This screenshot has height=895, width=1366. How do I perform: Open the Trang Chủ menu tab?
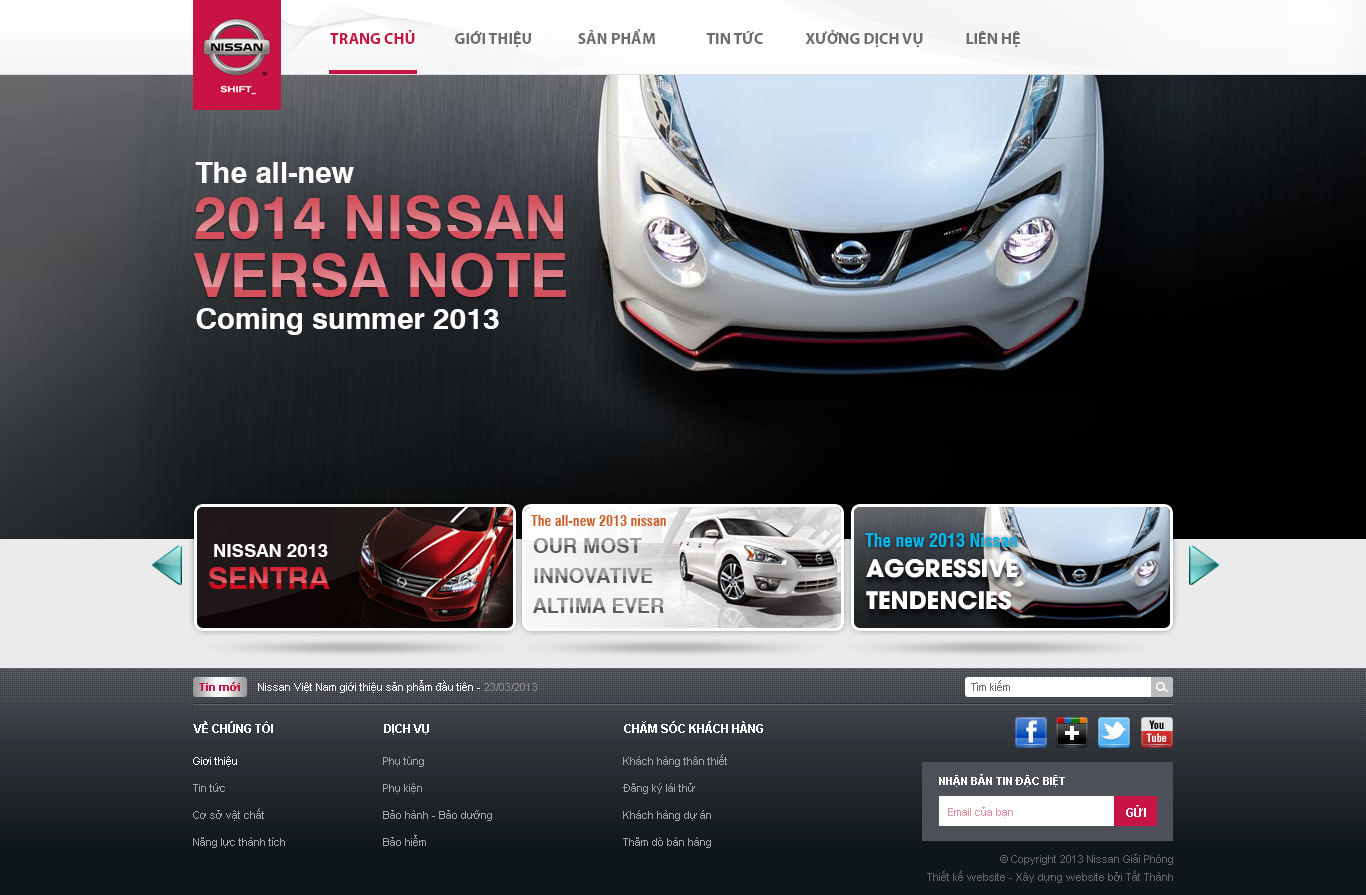tap(372, 39)
